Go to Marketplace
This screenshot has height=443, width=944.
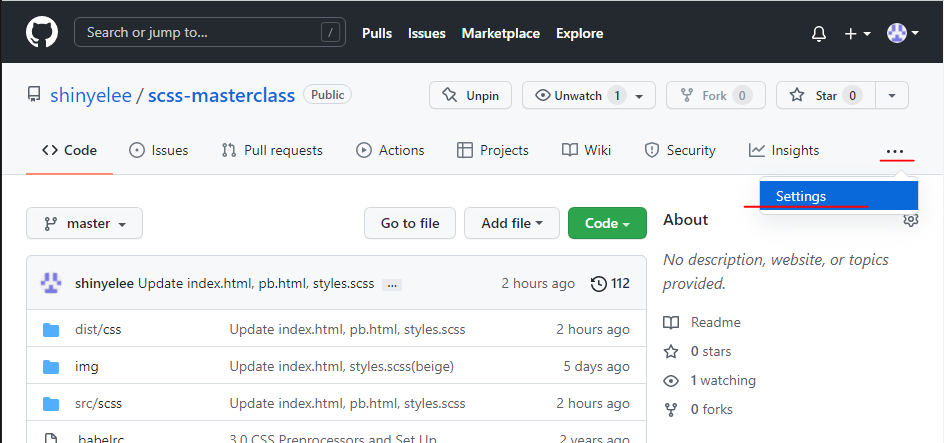500,34
